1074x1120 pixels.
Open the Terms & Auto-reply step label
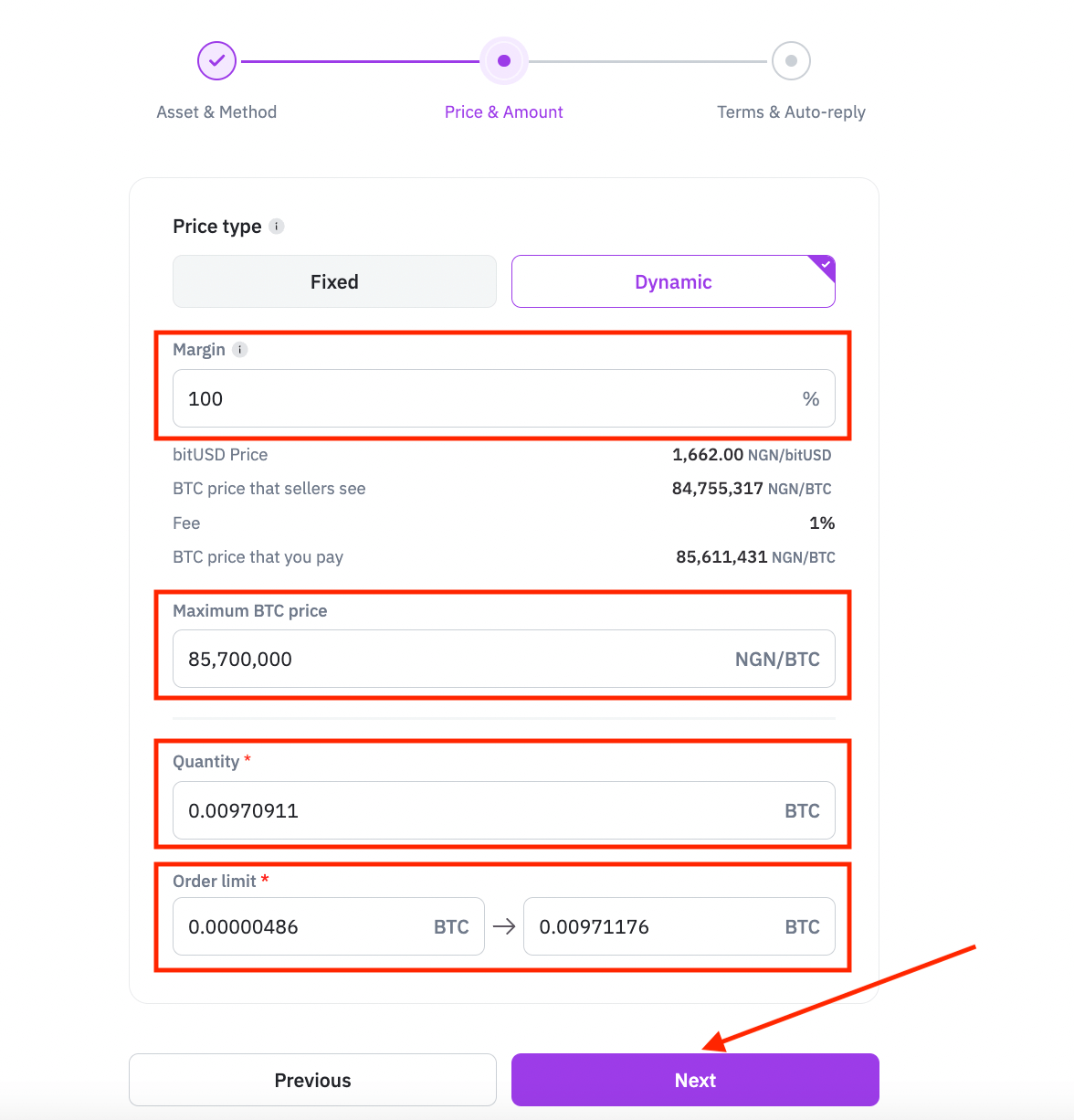coord(791,112)
